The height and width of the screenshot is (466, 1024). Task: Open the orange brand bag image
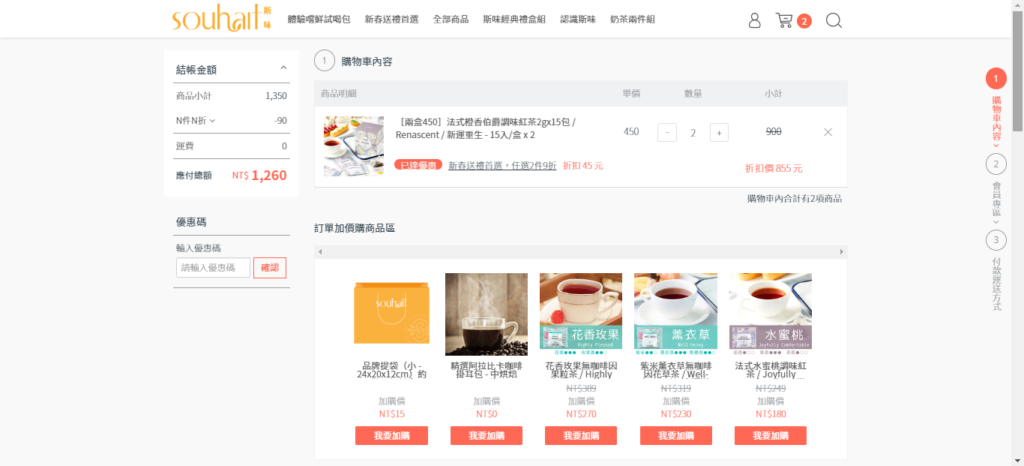pyautogui.click(x=391, y=314)
